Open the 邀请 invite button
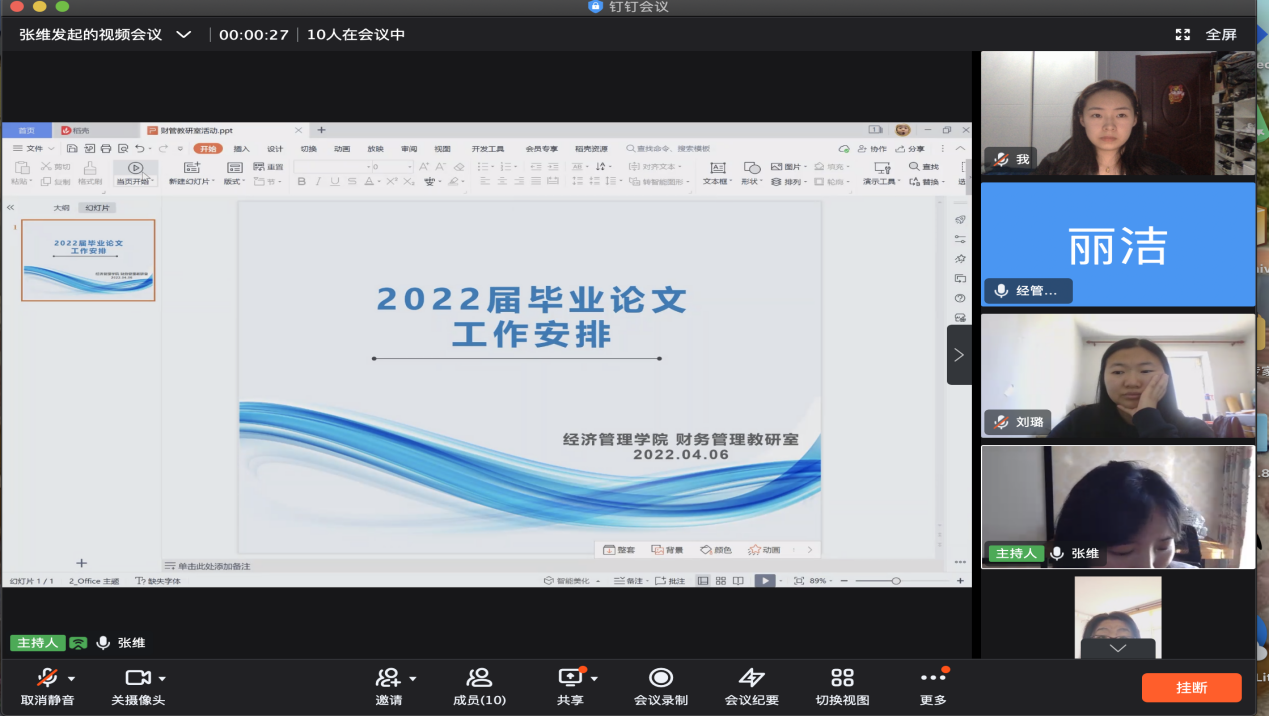 tap(388, 686)
